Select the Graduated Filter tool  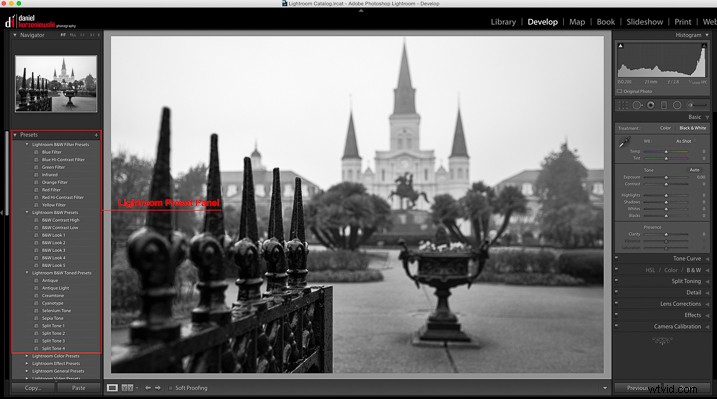pyautogui.click(x=664, y=105)
